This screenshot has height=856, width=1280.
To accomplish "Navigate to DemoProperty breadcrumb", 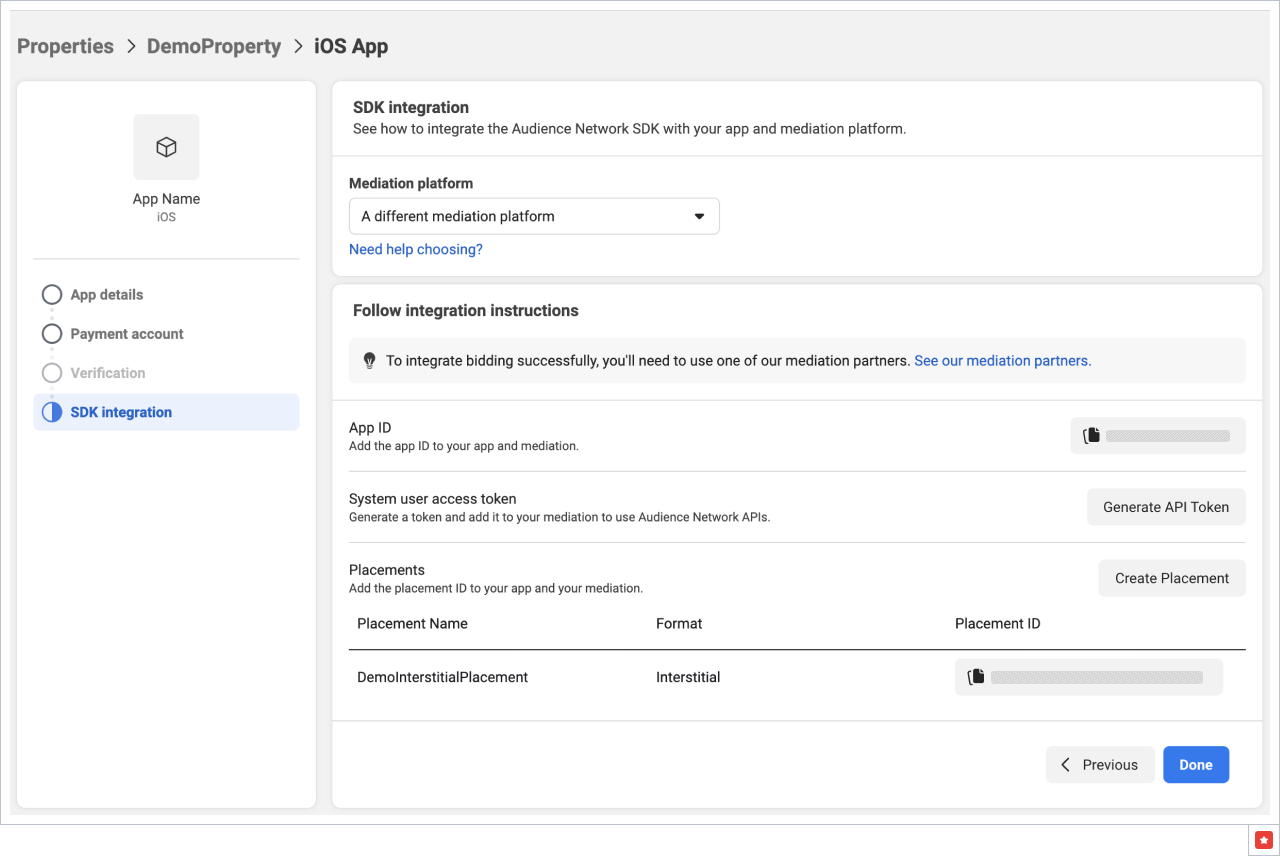I will [x=214, y=46].
